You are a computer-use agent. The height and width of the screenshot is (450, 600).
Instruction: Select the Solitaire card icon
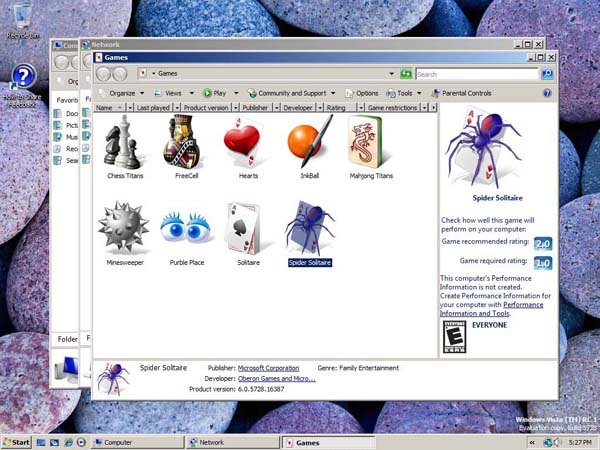248,228
